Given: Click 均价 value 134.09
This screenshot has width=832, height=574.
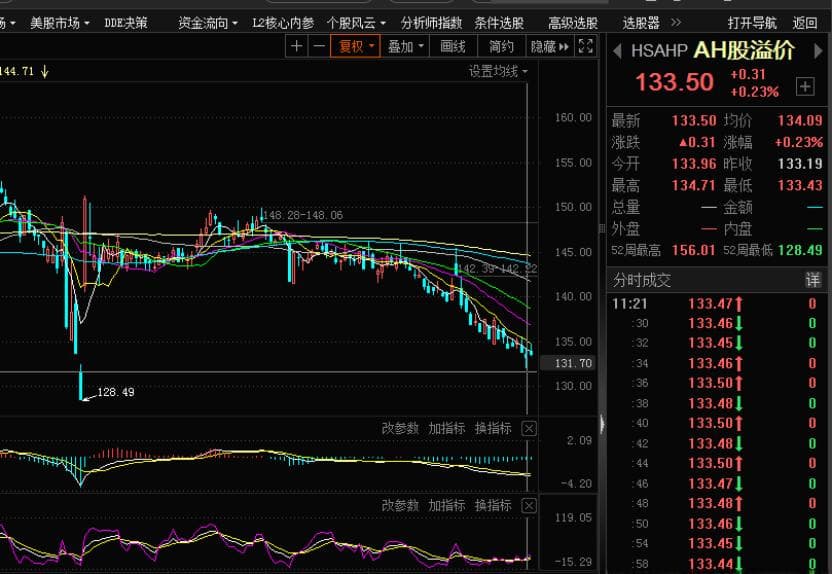Looking at the screenshot, I should pyautogui.click(x=800, y=120).
